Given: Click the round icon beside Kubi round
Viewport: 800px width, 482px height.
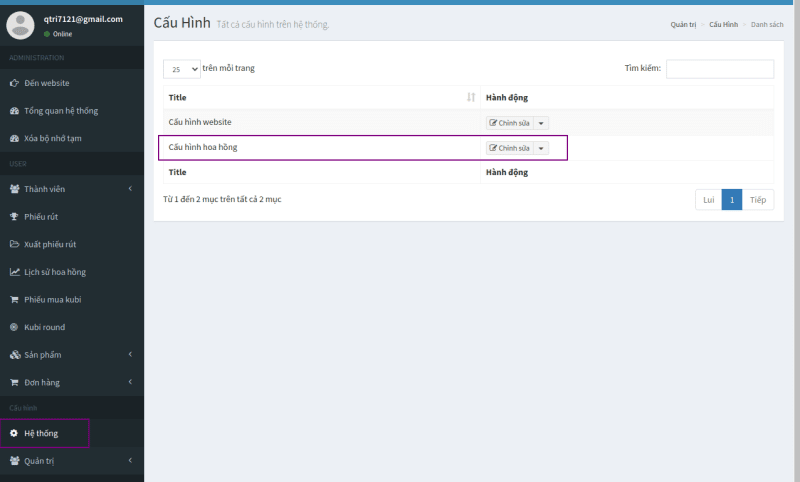Looking at the screenshot, I should (x=14, y=327).
